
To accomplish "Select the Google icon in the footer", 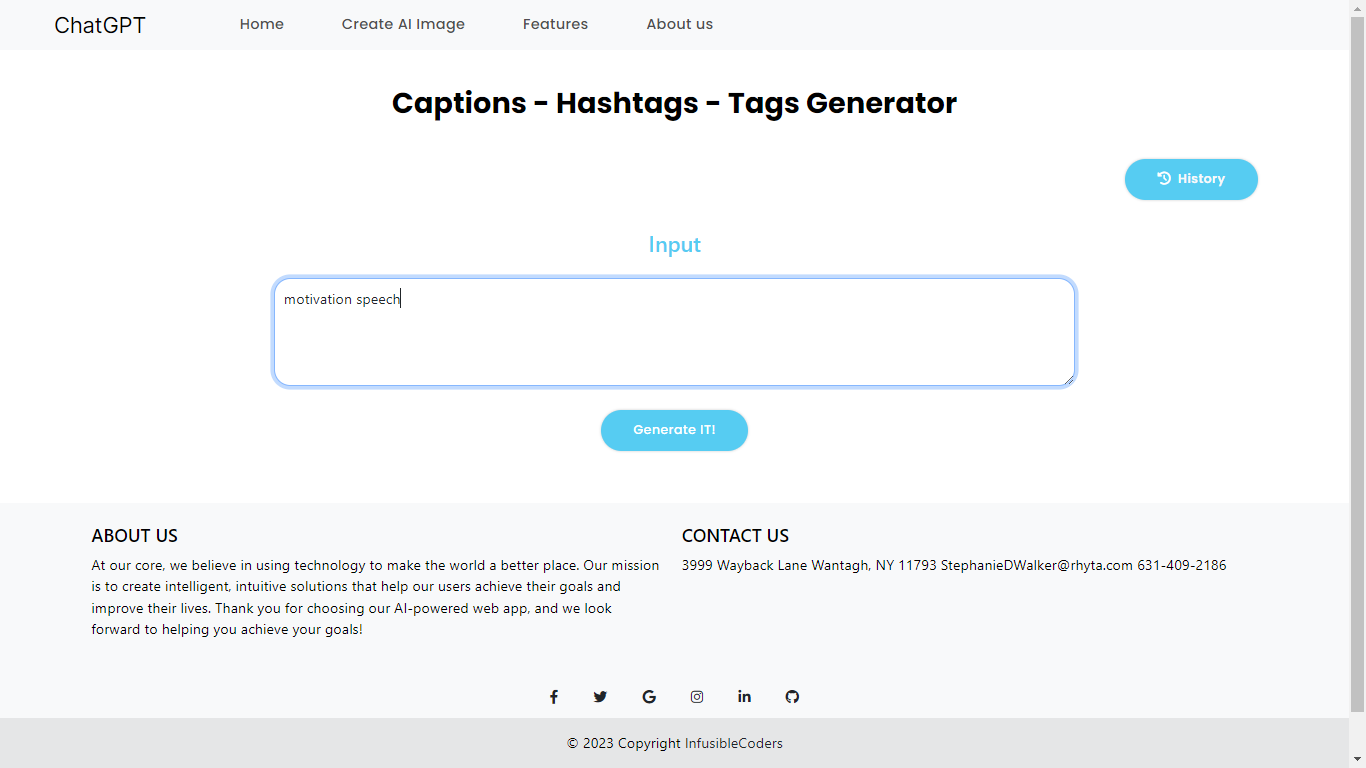I will (x=649, y=696).
